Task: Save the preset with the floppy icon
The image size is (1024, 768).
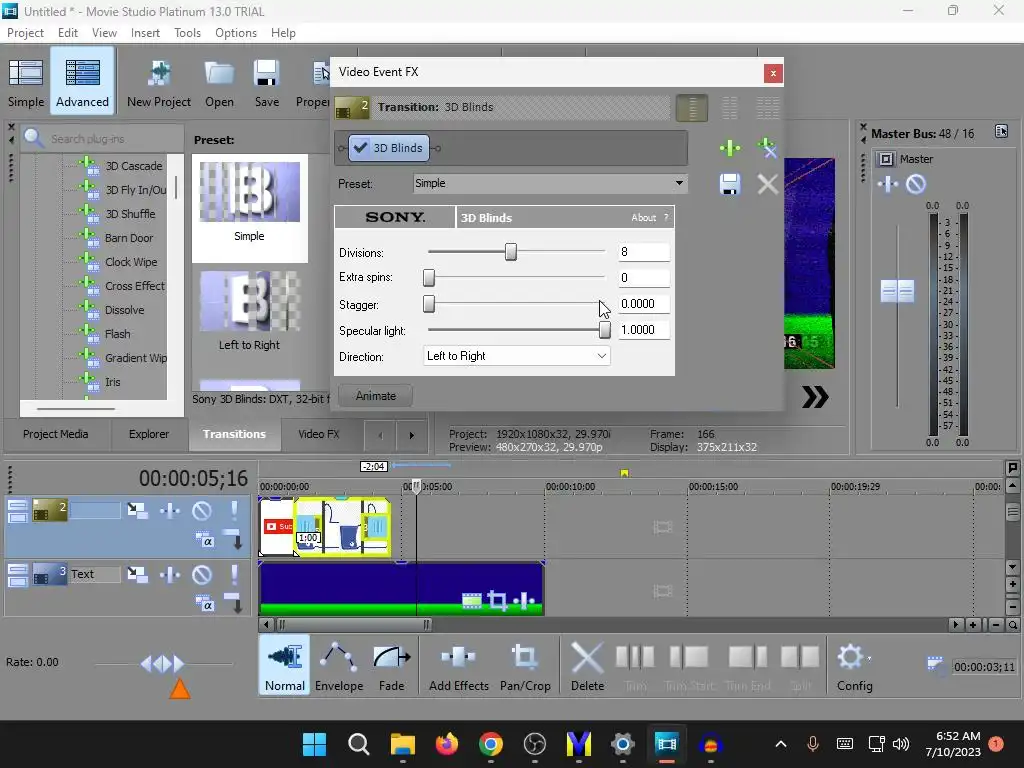Action: [x=729, y=184]
